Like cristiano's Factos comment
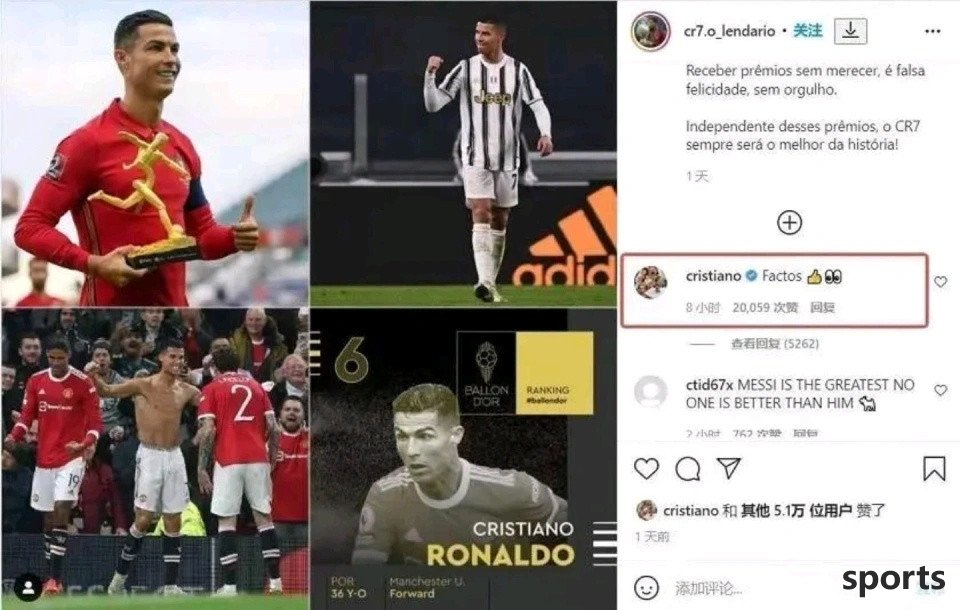960x610 pixels. coord(941,281)
